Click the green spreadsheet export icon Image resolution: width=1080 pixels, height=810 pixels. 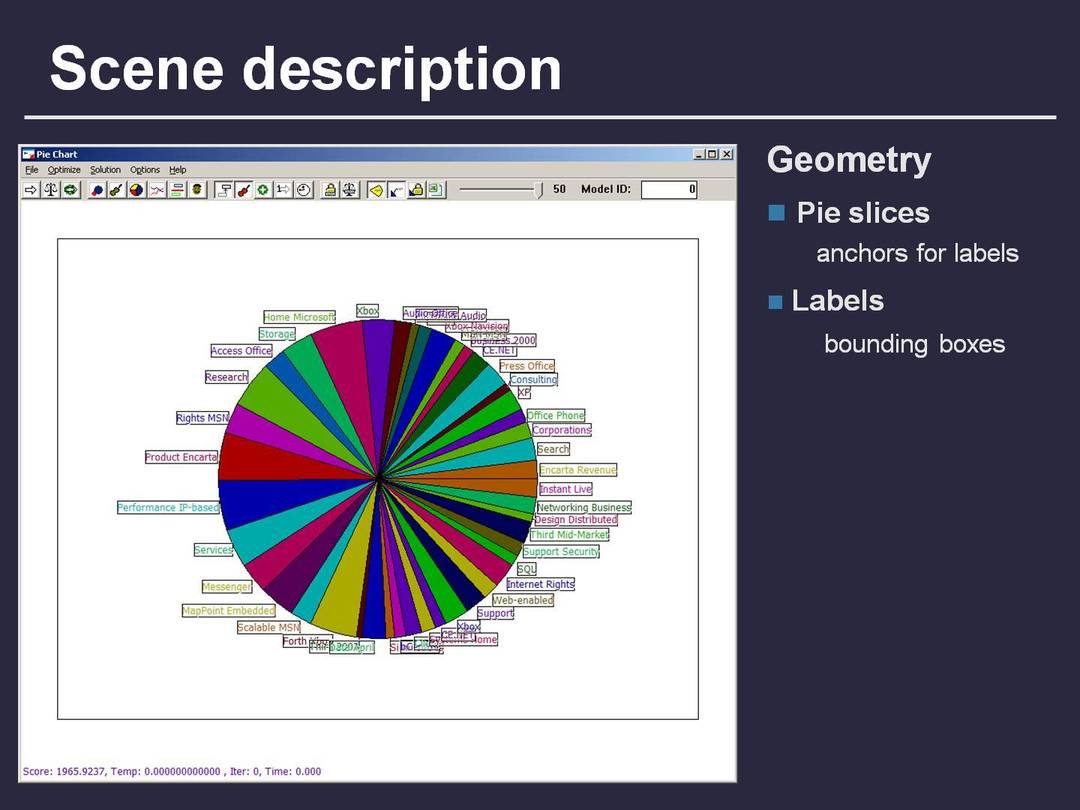click(436, 189)
